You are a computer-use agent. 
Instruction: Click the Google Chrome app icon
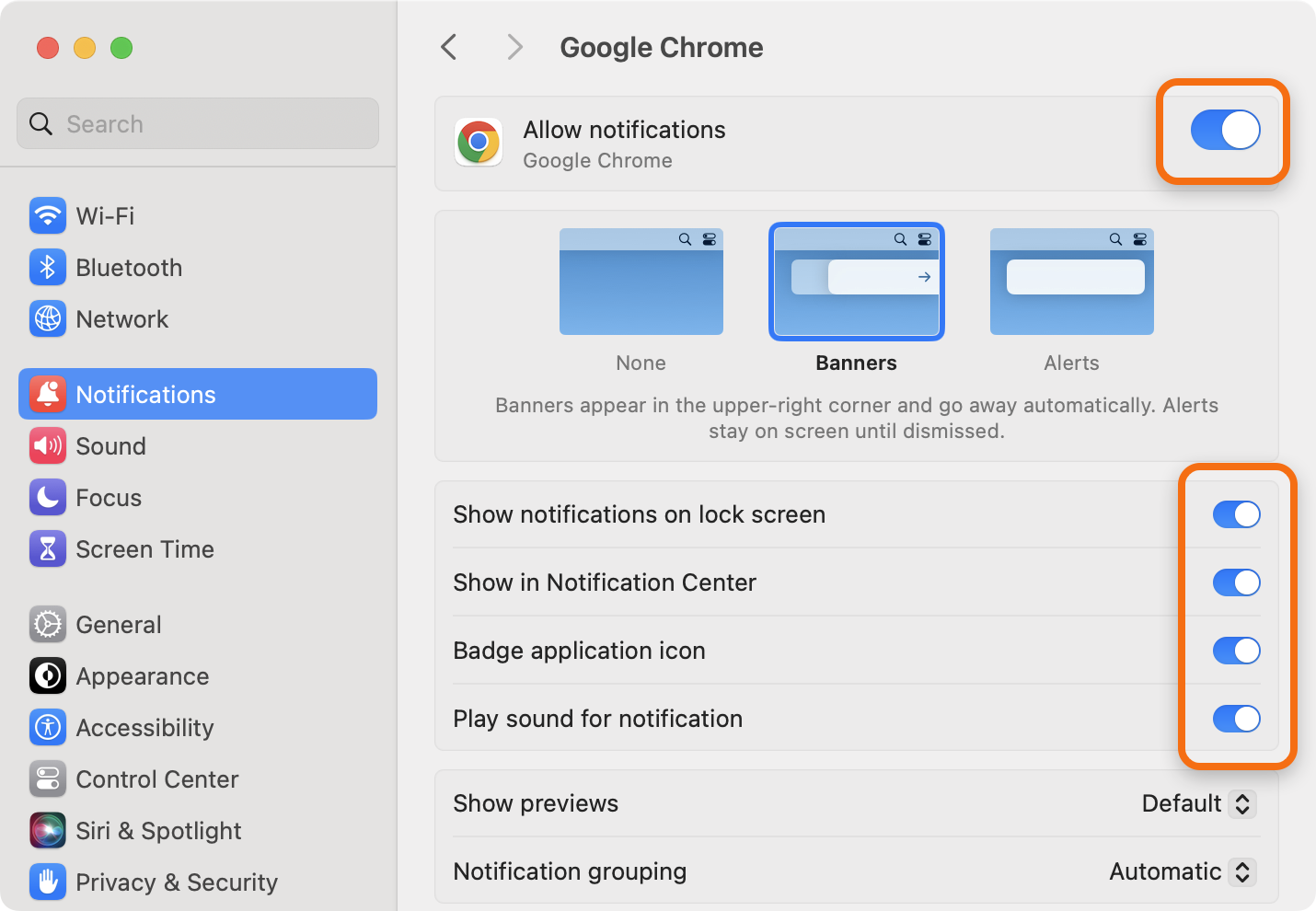479,143
